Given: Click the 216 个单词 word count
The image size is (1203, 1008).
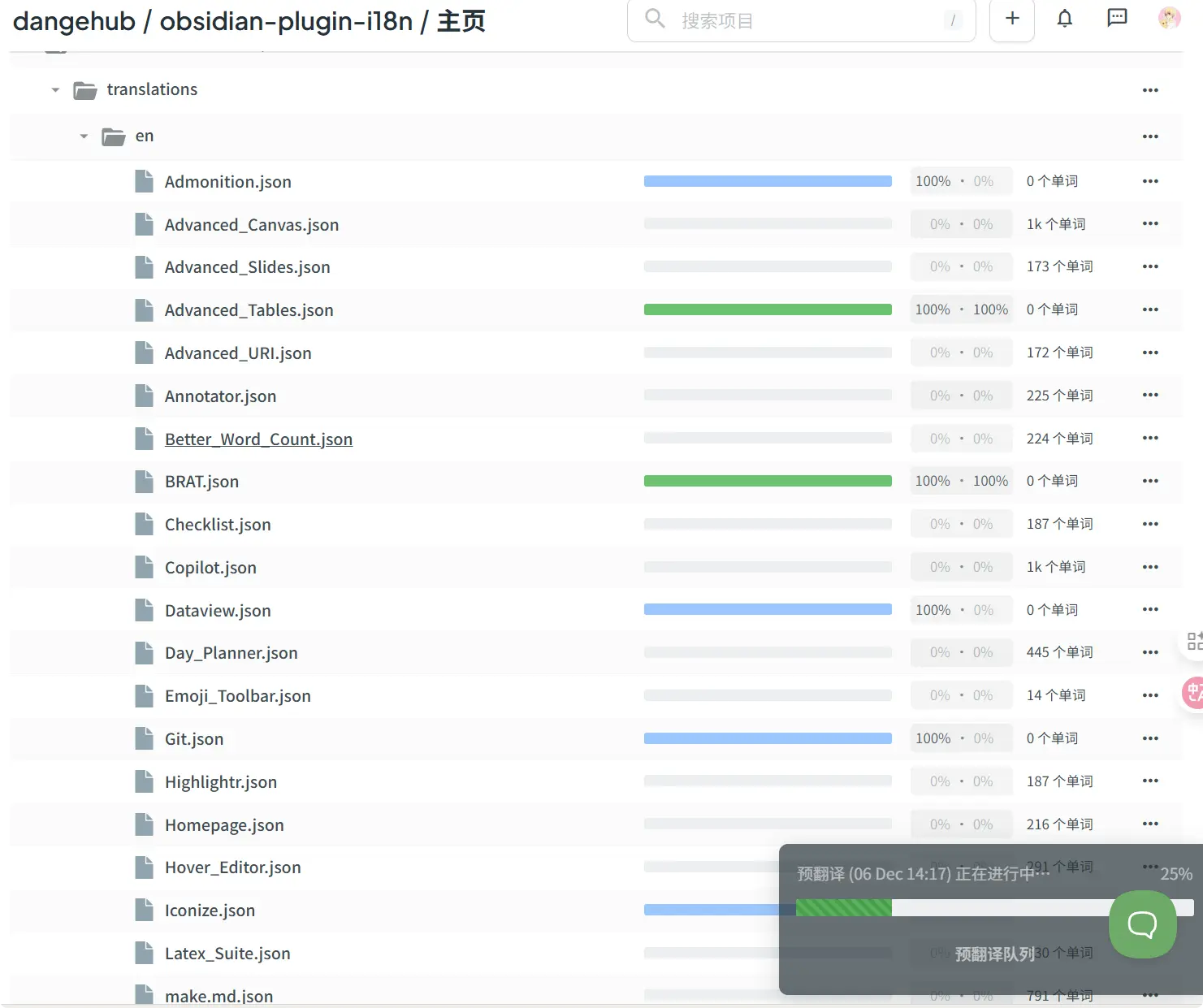Looking at the screenshot, I should 1059,824.
